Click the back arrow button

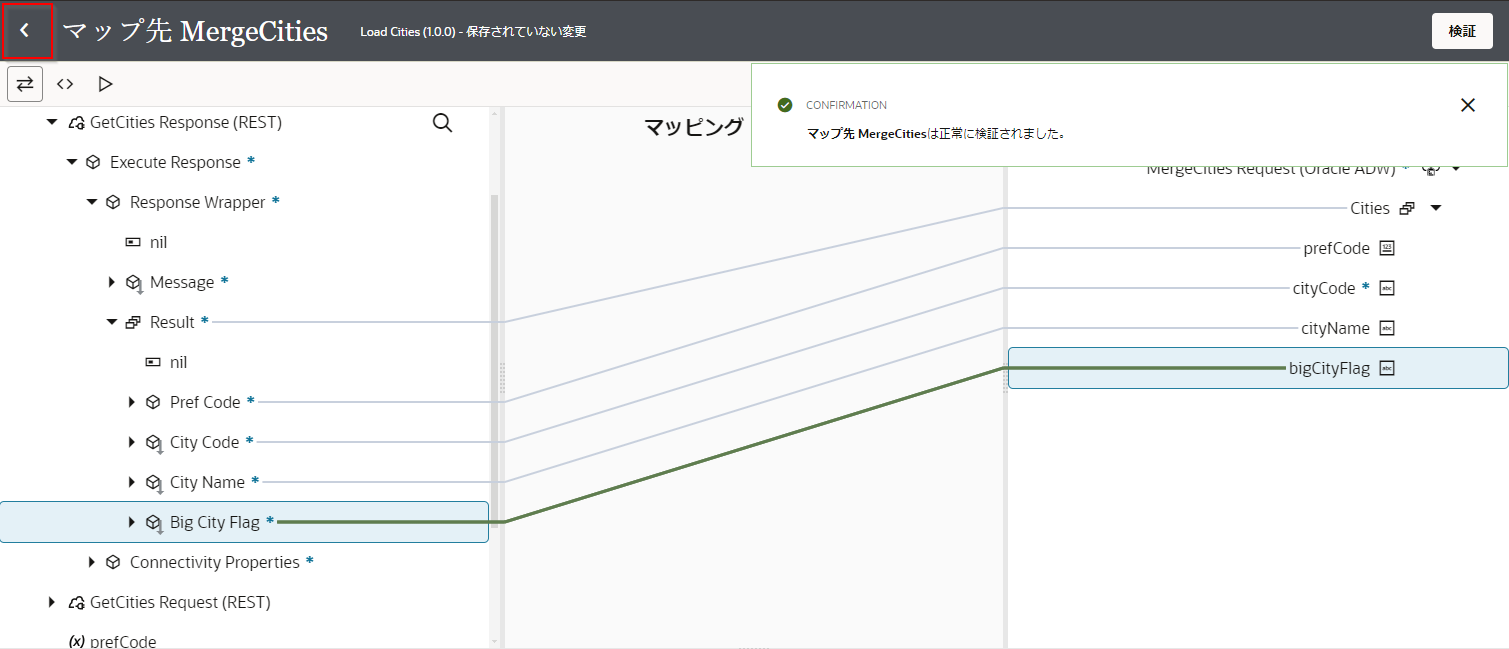tap(26, 31)
